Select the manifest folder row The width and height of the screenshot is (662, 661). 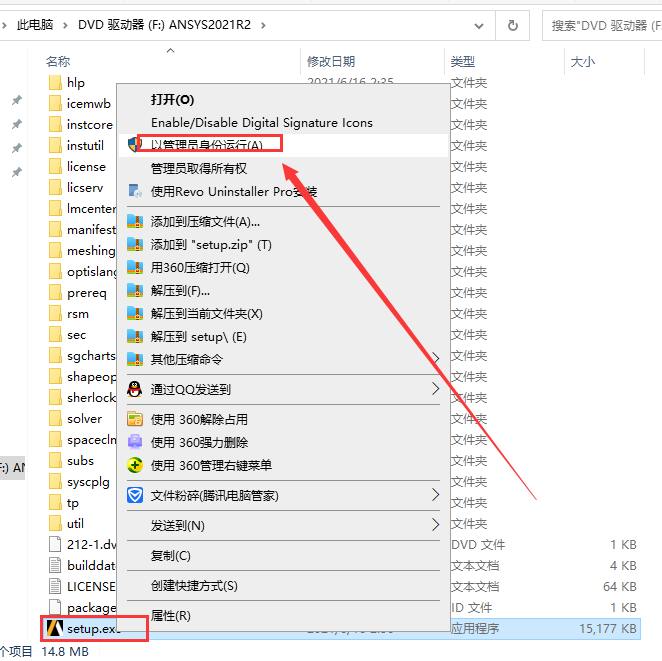point(82,230)
